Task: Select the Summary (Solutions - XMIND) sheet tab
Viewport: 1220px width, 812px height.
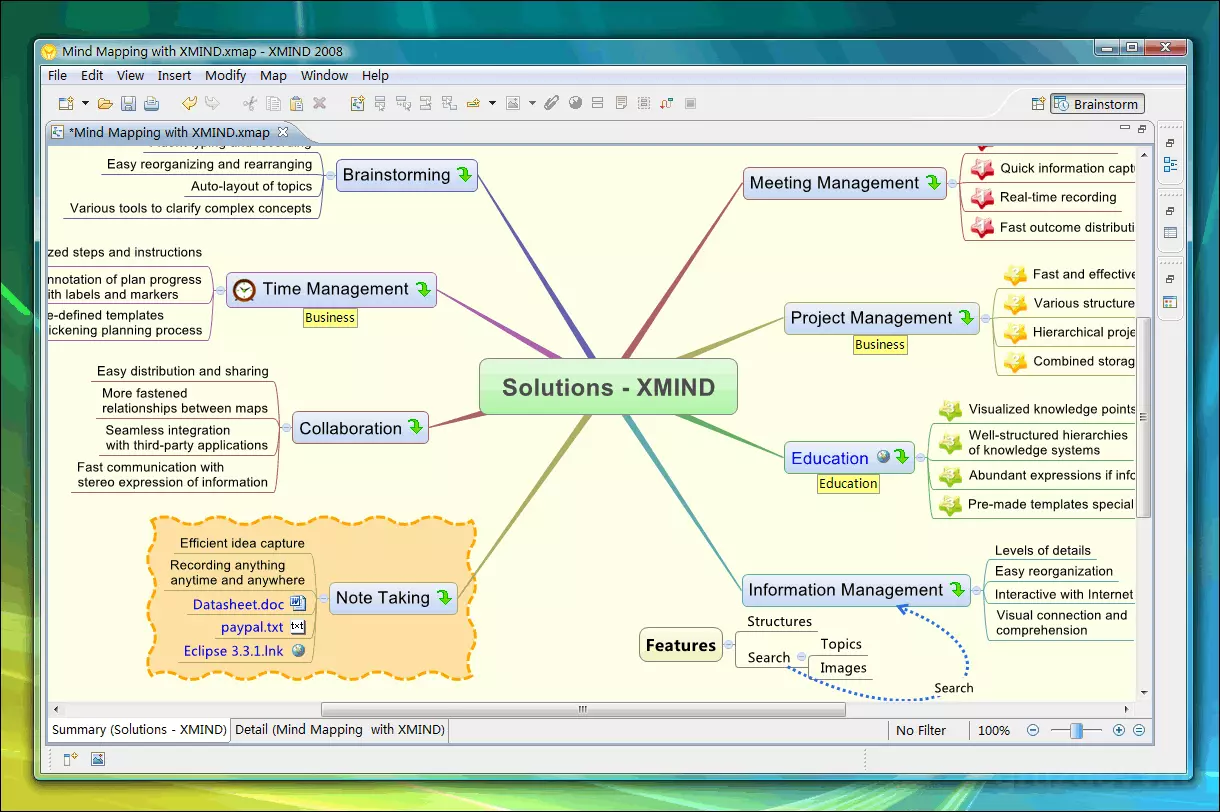Action: [x=139, y=730]
